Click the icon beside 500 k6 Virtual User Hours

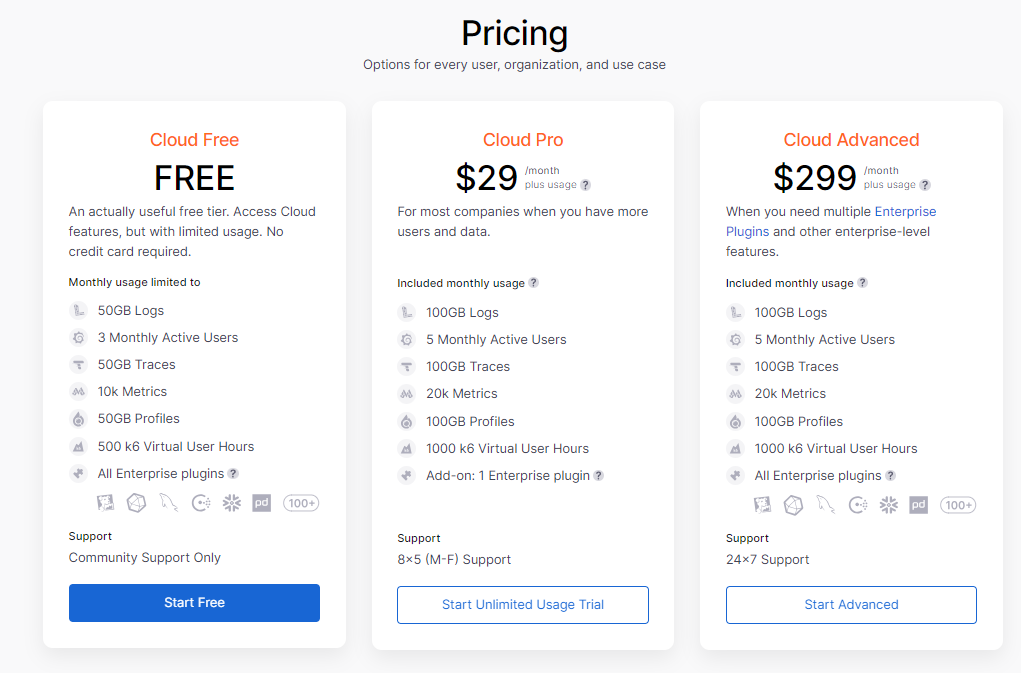(x=78, y=446)
